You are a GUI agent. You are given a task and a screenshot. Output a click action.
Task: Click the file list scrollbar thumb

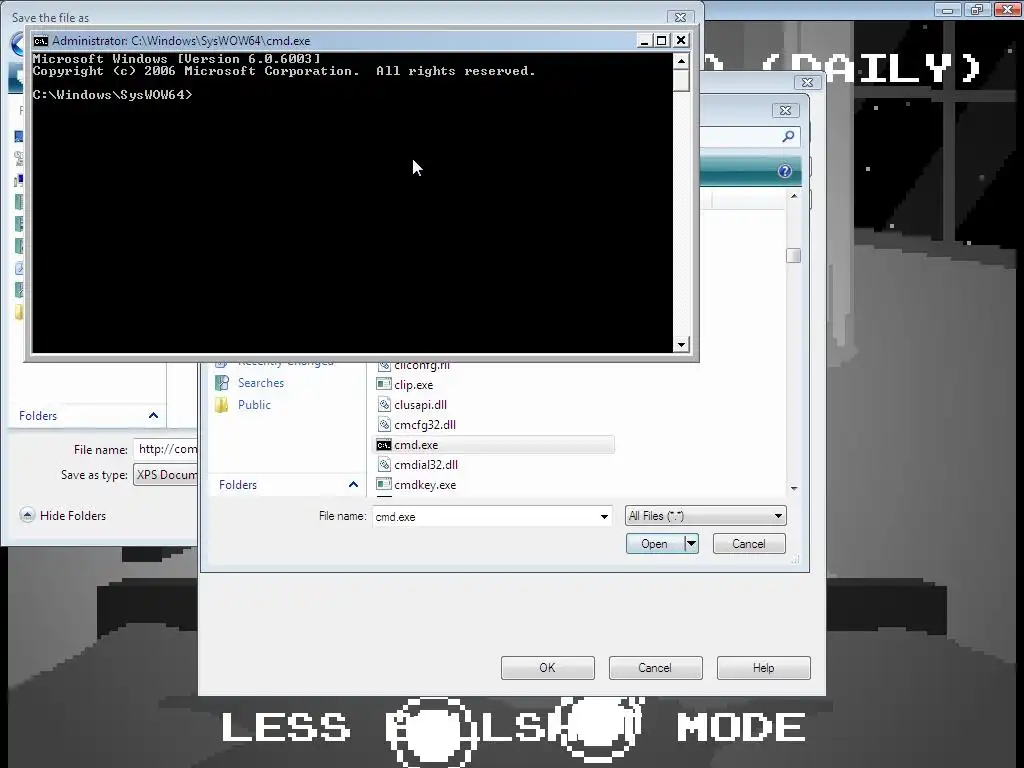[x=793, y=255]
